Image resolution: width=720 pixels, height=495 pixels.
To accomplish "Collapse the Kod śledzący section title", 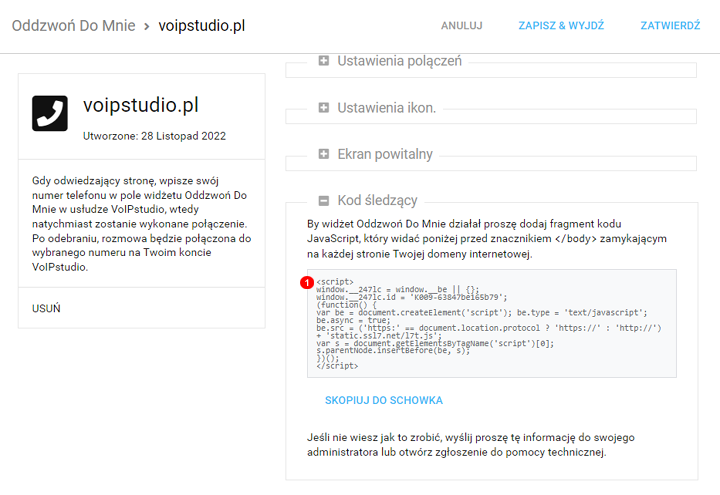I will pyautogui.click(x=377, y=200).
